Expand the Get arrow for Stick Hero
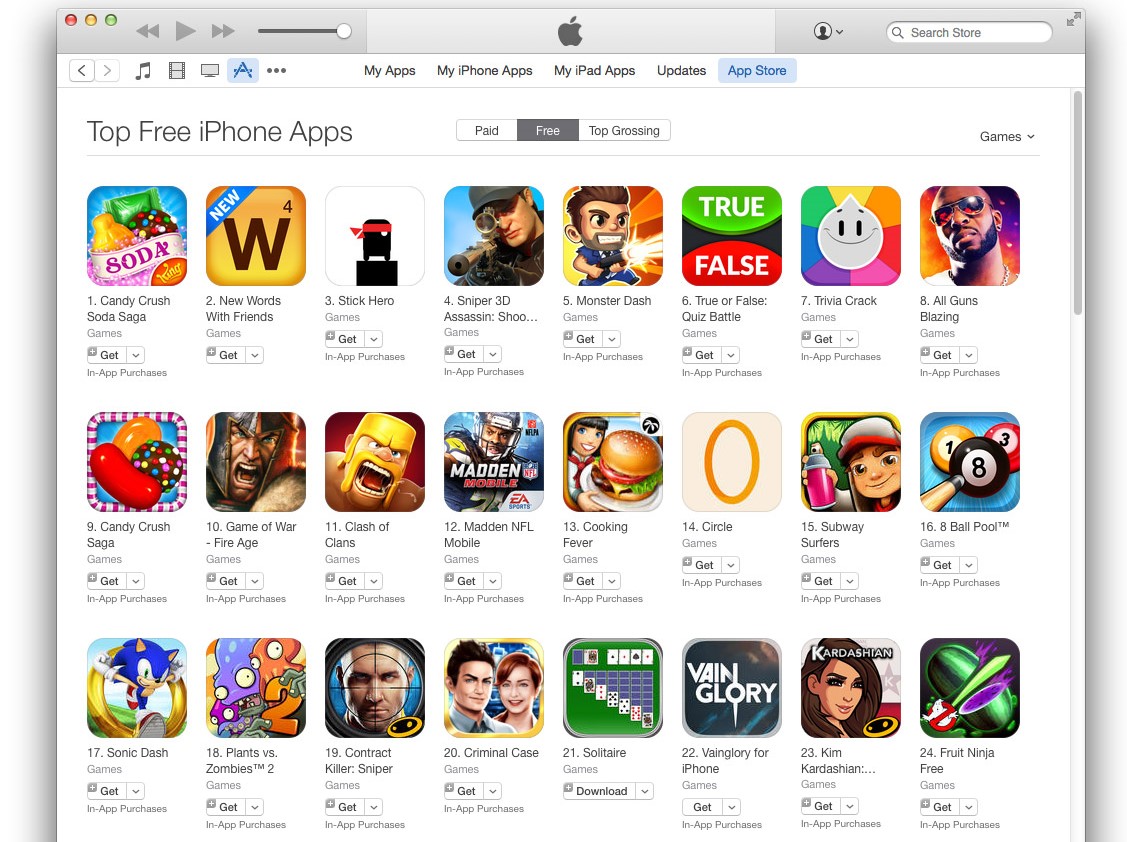The width and height of the screenshot is (1127, 842). pos(374,339)
